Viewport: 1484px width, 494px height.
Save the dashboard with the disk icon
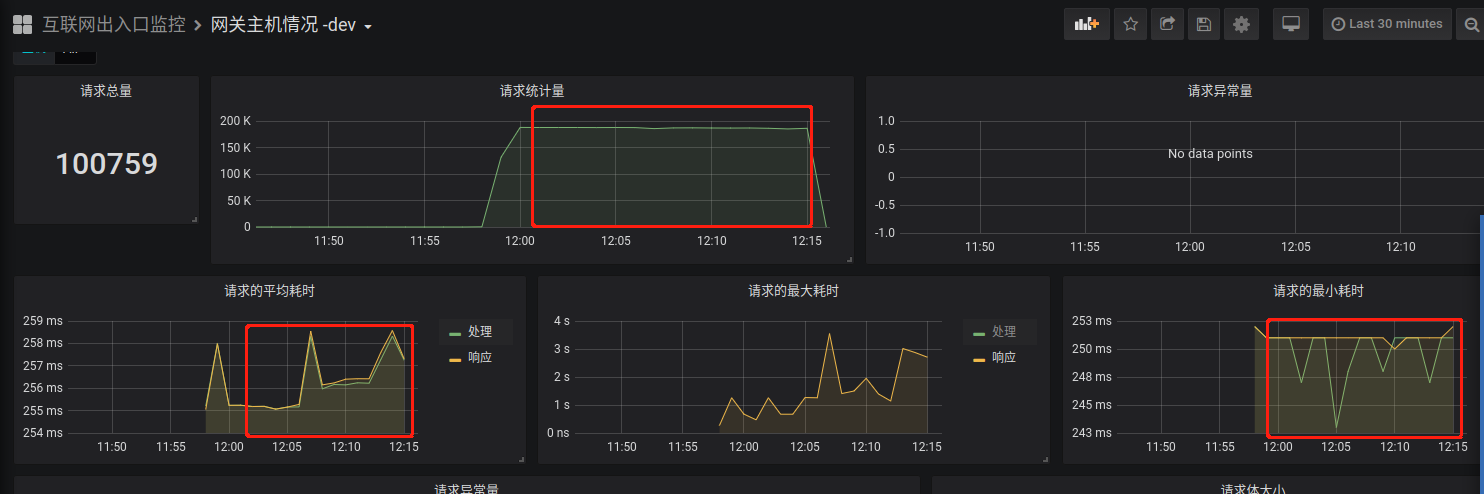tap(1204, 24)
